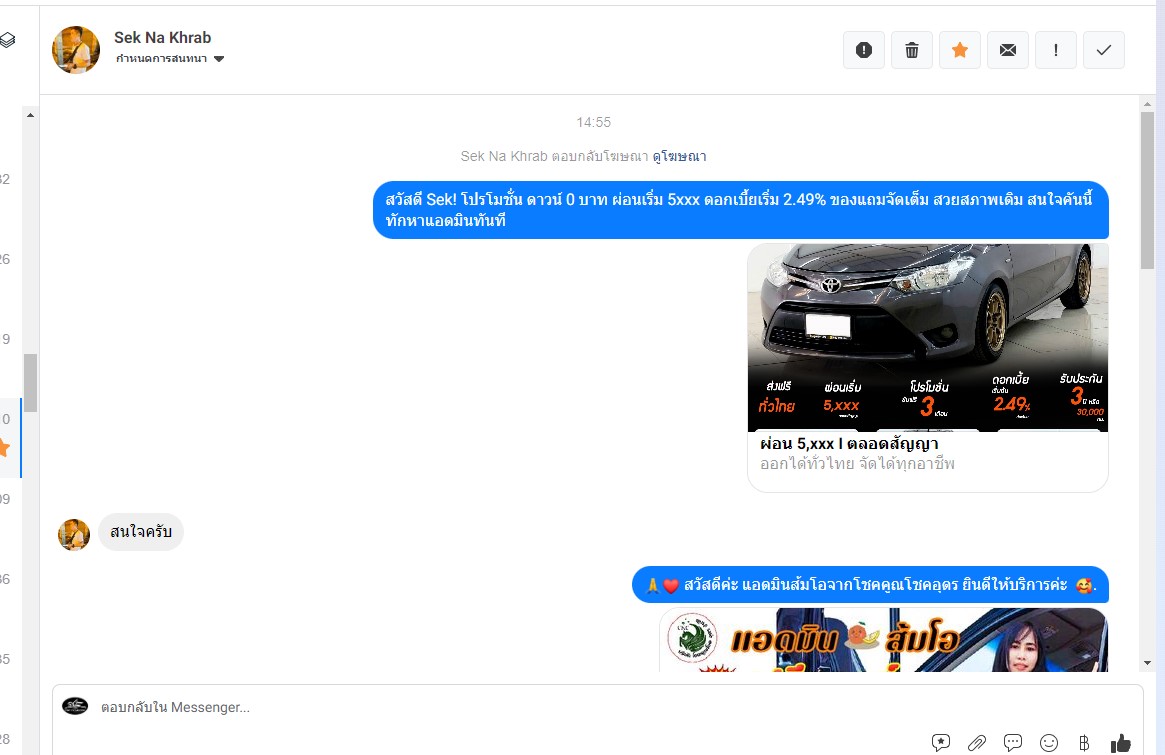Screen dimensions: 1165x755
Task: Open Sek Na Khrab profile name
Action: (162, 38)
